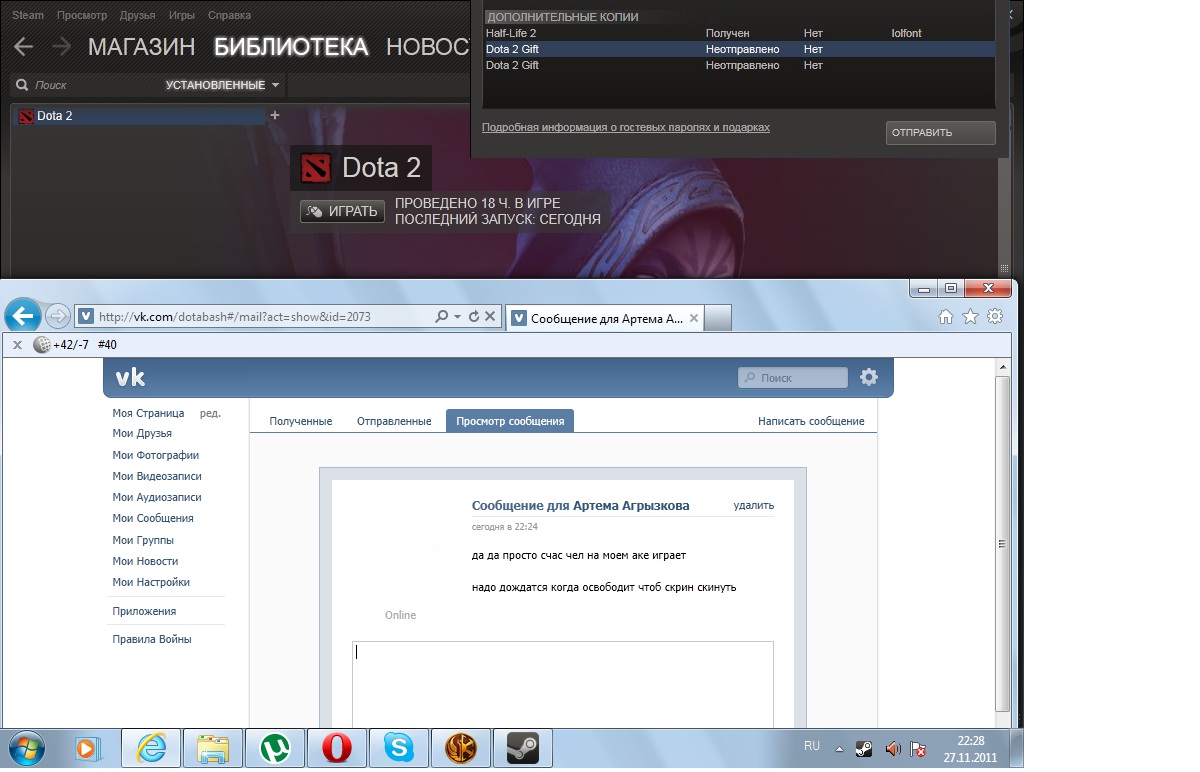Open link about guest passes and gifts
Screen dimensions: 1200x772
point(626,128)
